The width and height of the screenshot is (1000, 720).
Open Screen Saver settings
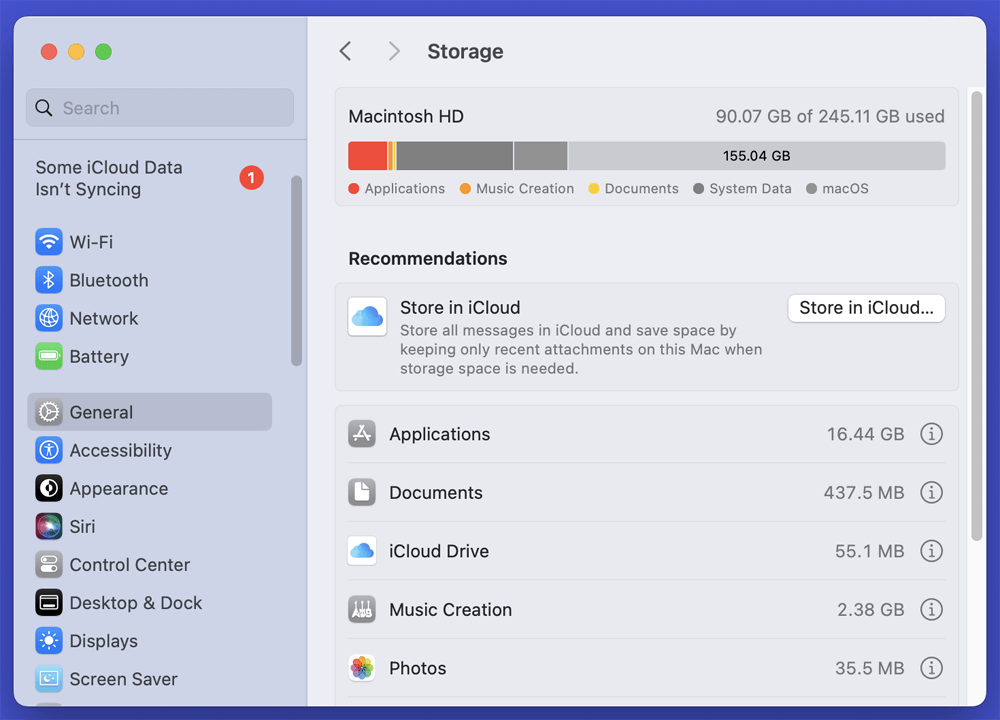pos(48,679)
